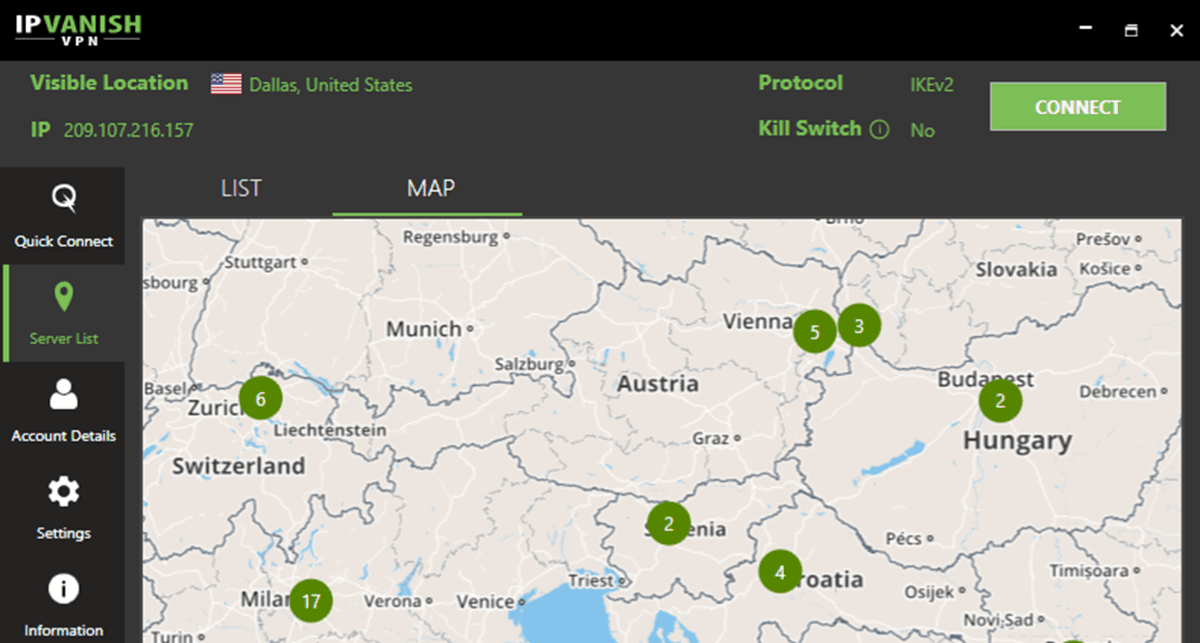
Task: Open Settings gear in the sidebar
Action: point(63,492)
